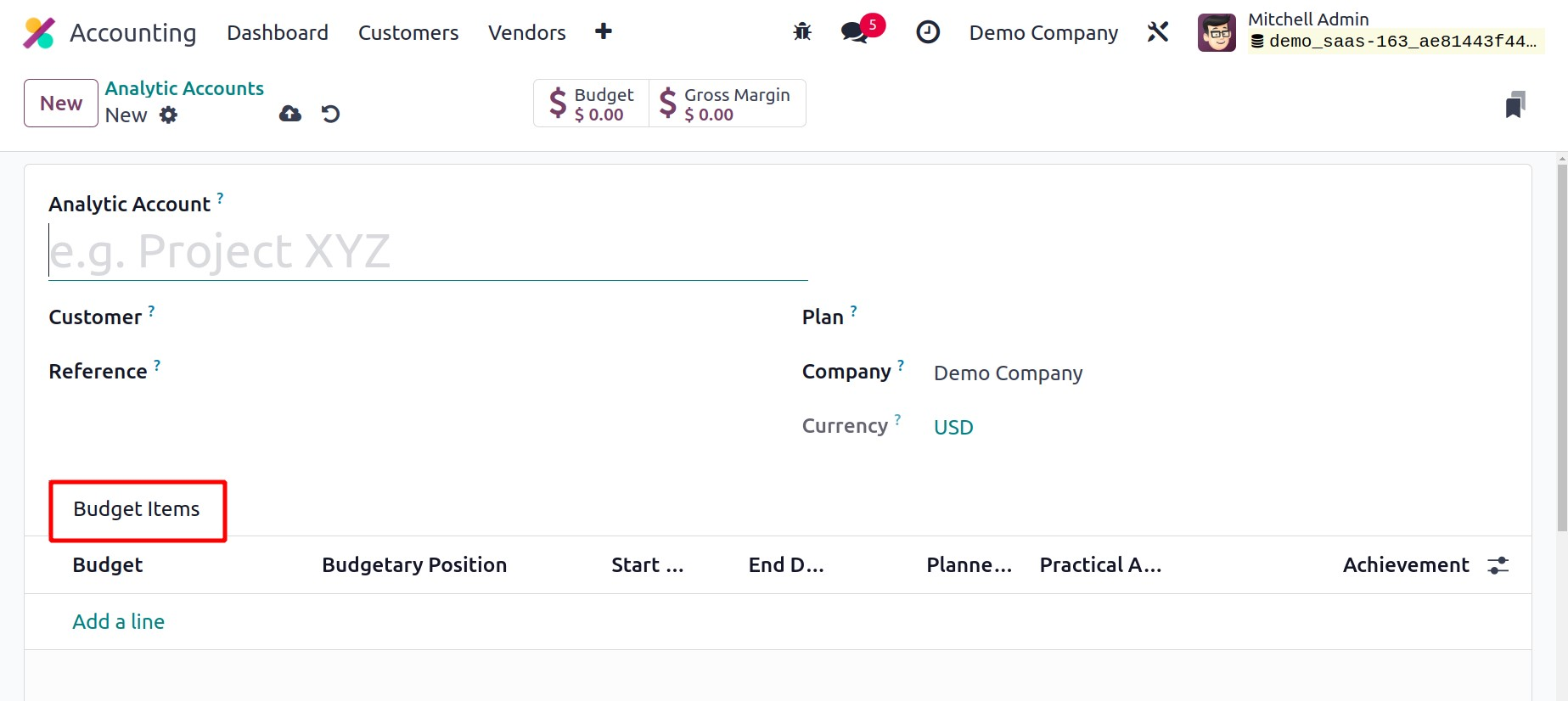Open the Gross Margin stat button
The width and height of the screenshot is (1568, 701).
pos(727,104)
